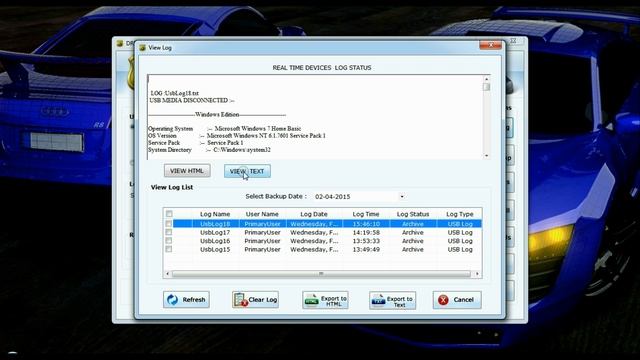
Task: Click the 13:49:49 log time cell
Action: [366, 249]
